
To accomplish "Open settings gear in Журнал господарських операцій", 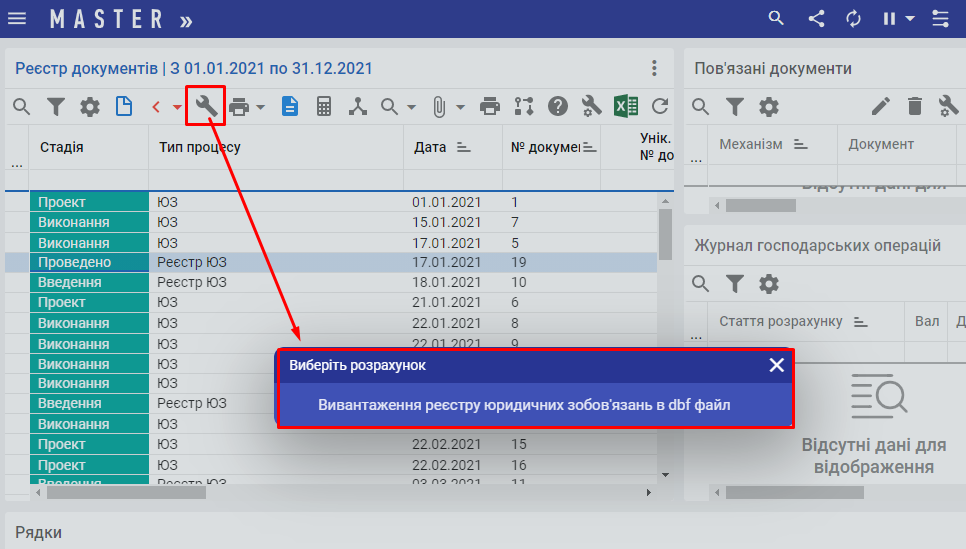I will pos(768,284).
